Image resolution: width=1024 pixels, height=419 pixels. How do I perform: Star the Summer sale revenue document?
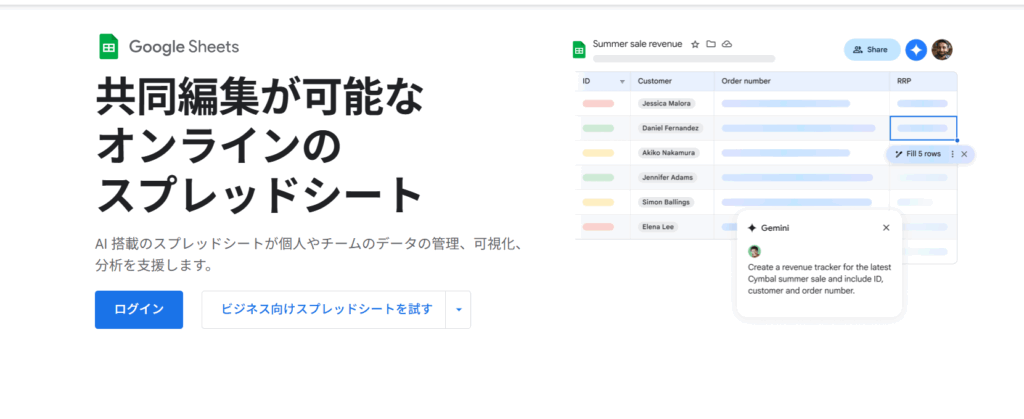pyautogui.click(x=695, y=44)
